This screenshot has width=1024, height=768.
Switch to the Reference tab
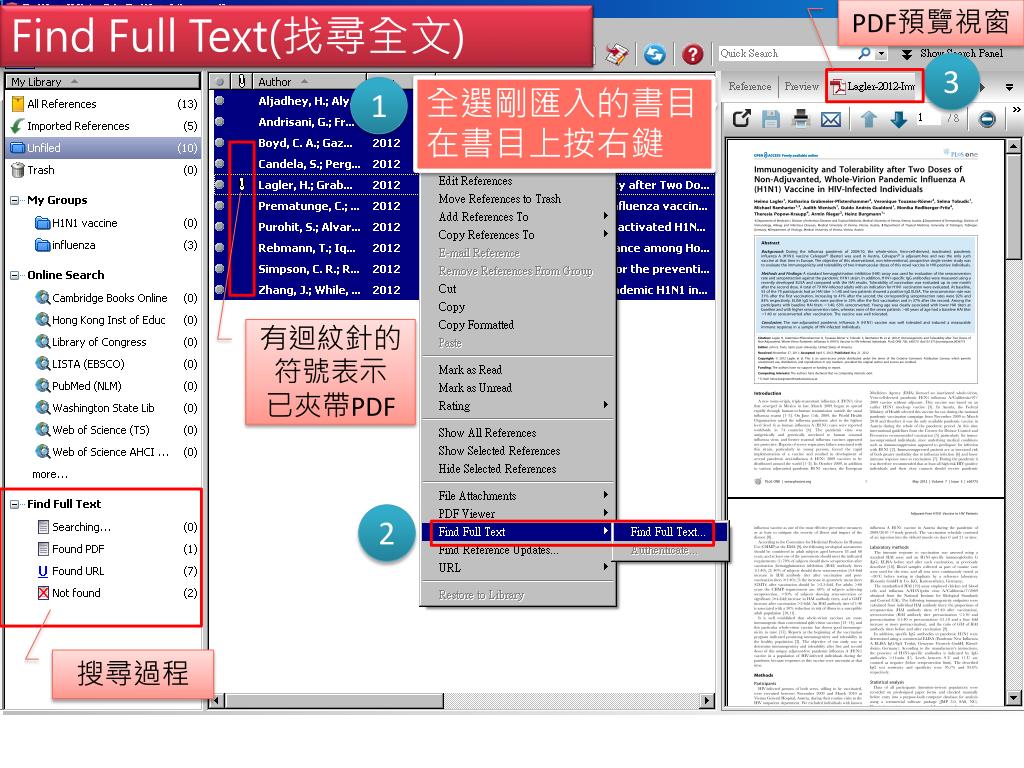750,86
